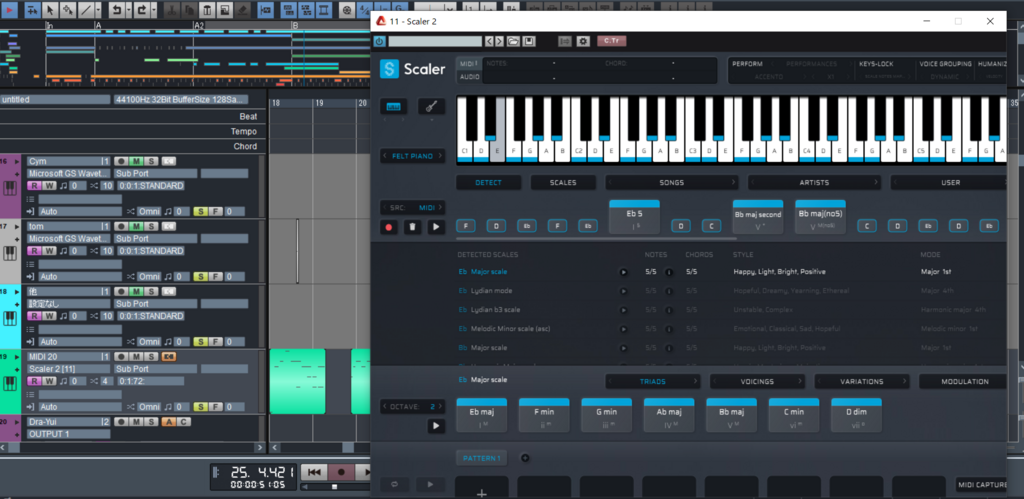The width and height of the screenshot is (1024, 499).
Task: Click the scissors cut icon in toolbar
Action: (x=170, y=10)
